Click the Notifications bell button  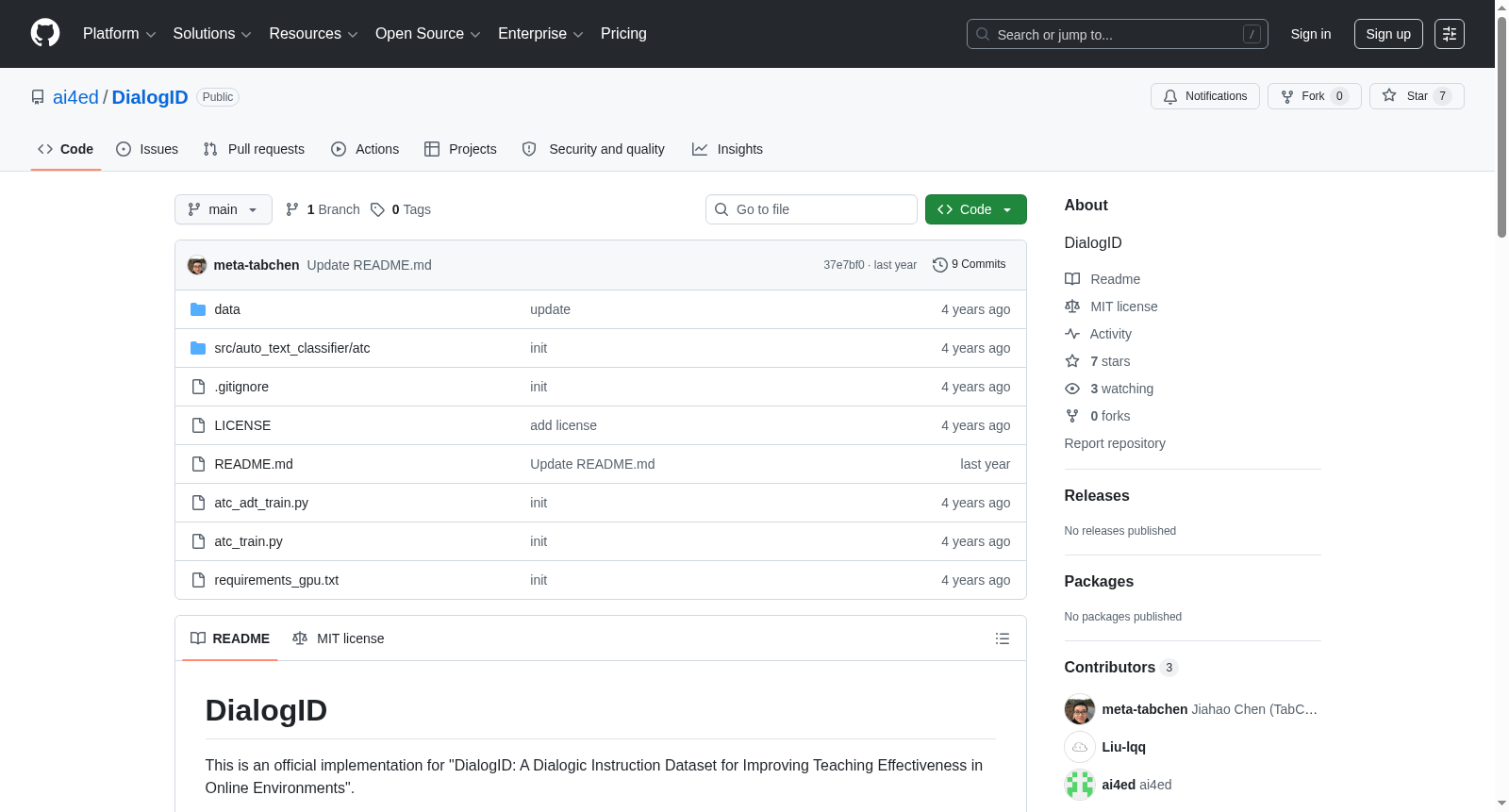click(1205, 96)
